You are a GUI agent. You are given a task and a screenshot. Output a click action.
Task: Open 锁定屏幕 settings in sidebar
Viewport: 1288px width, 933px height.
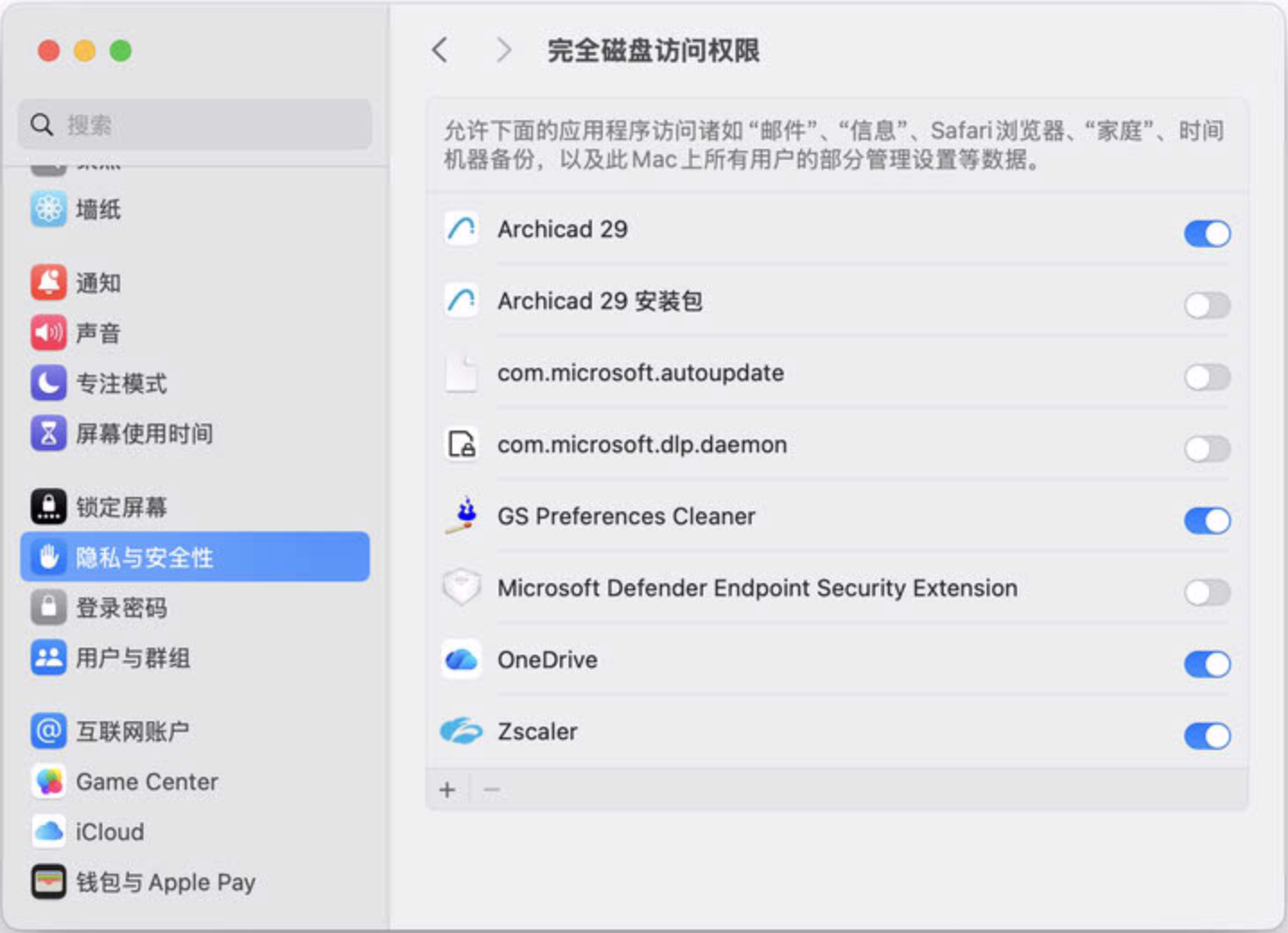[x=121, y=507]
